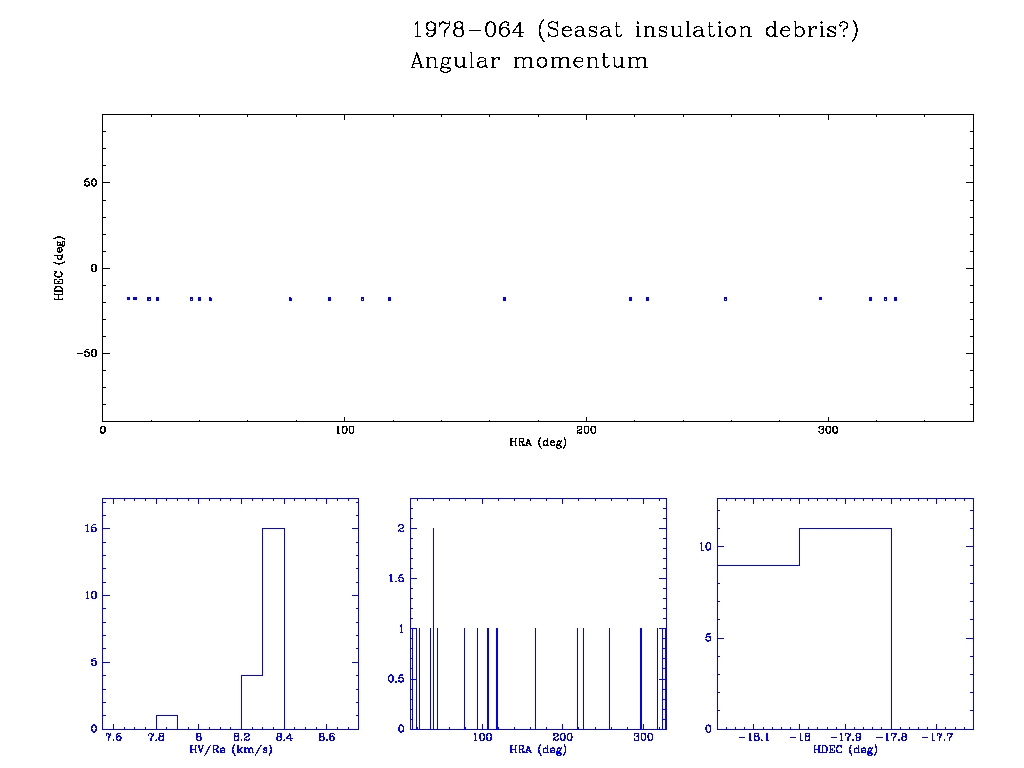
Task: Select the small HV/Re histogram bar near 7.8
Action: pyautogui.click(x=167, y=722)
